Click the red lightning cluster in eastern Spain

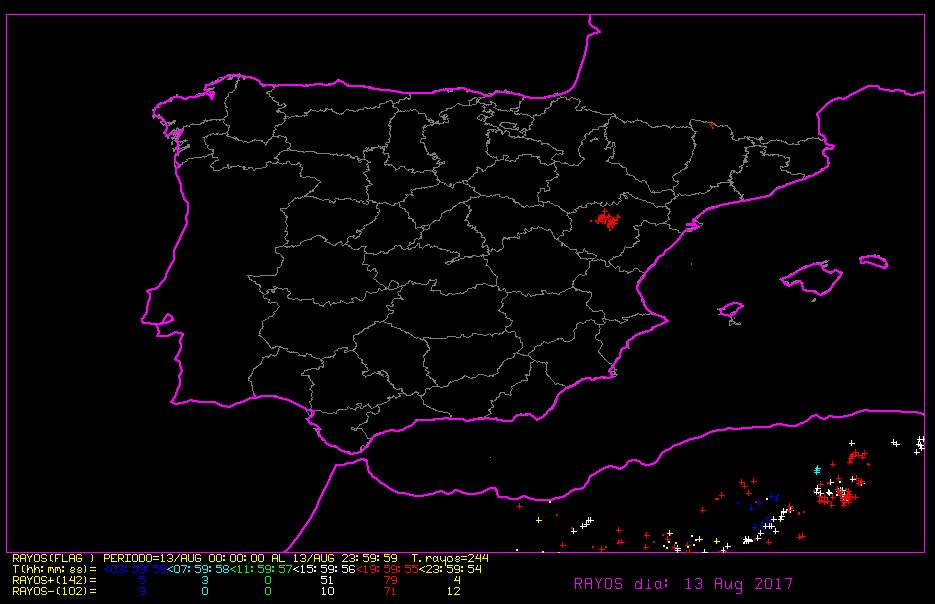tap(606, 219)
